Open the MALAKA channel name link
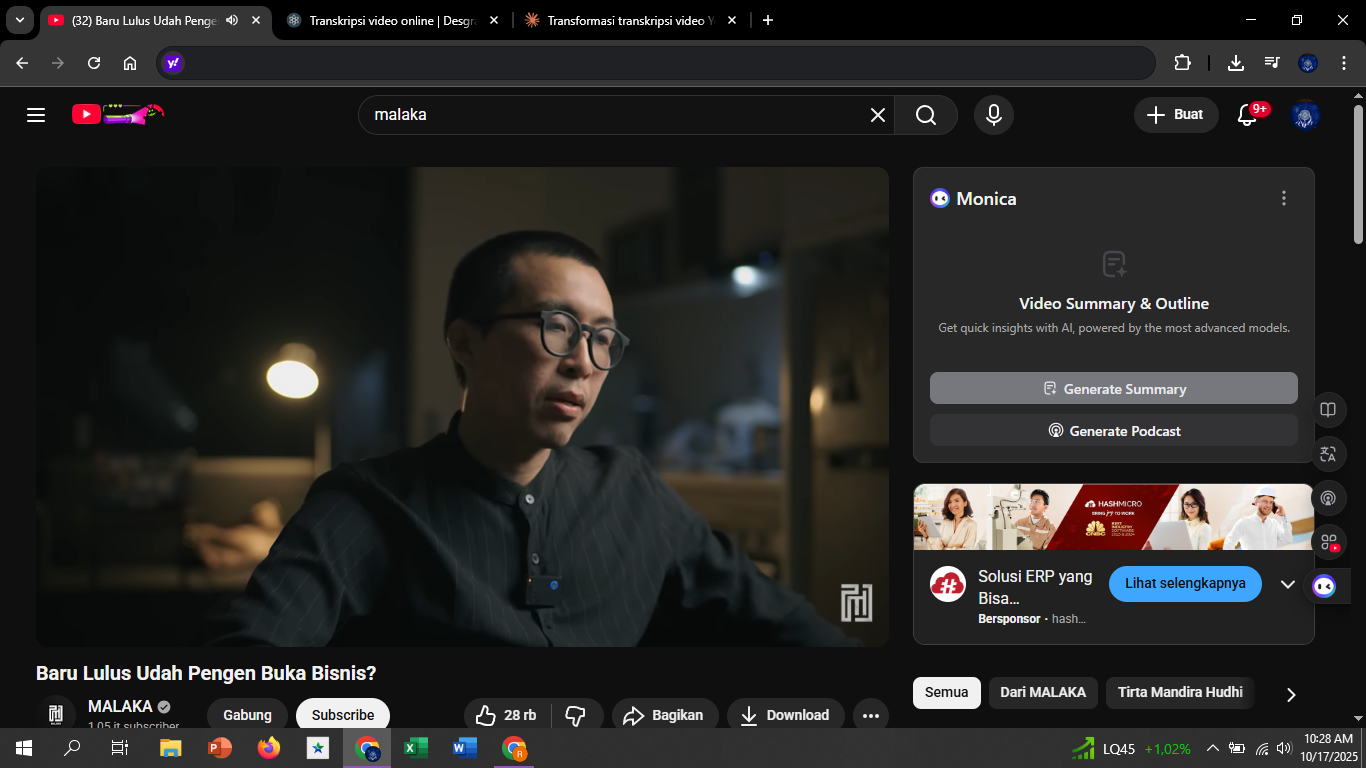Viewport: 1366px width, 768px height. [120, 706]
